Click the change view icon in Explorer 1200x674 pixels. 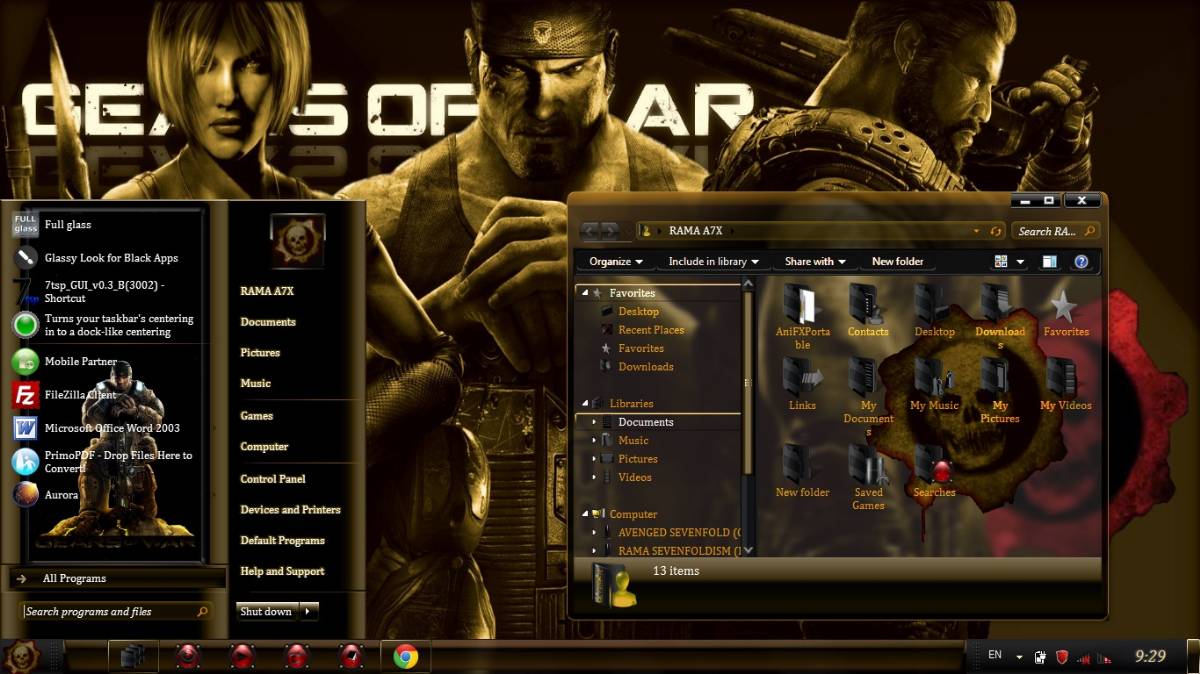[x=1001, y=261]
